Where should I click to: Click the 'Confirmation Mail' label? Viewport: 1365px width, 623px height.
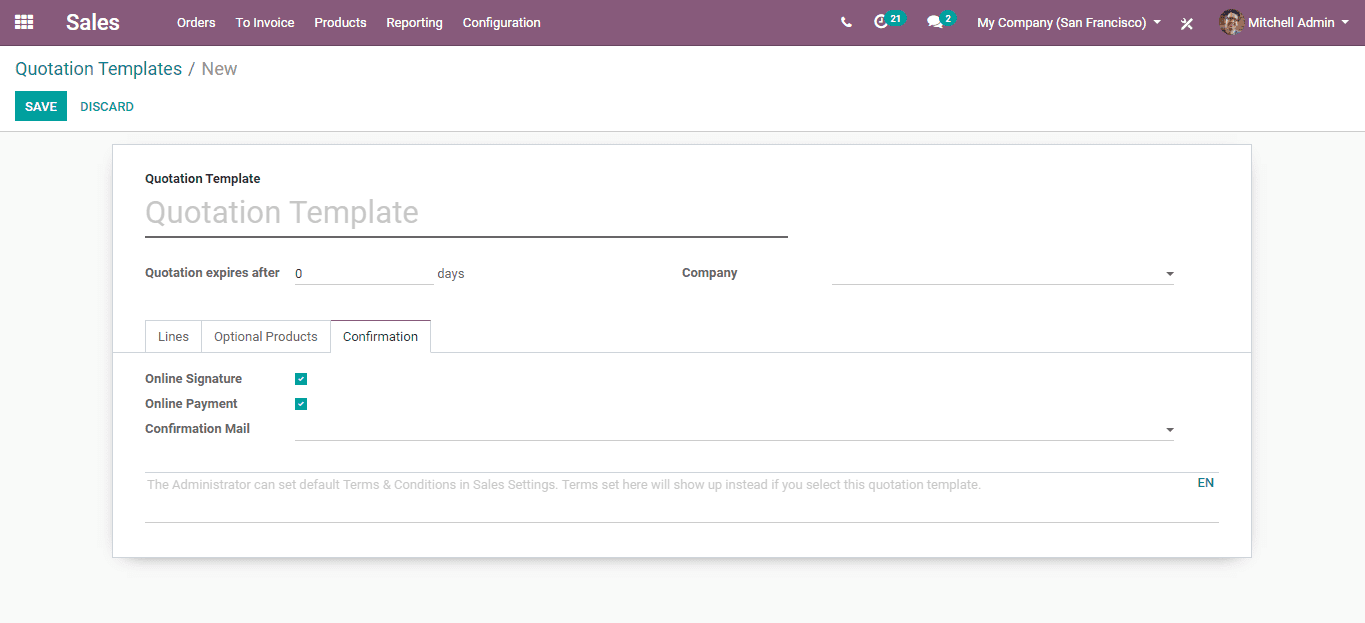tap(198, 429)
